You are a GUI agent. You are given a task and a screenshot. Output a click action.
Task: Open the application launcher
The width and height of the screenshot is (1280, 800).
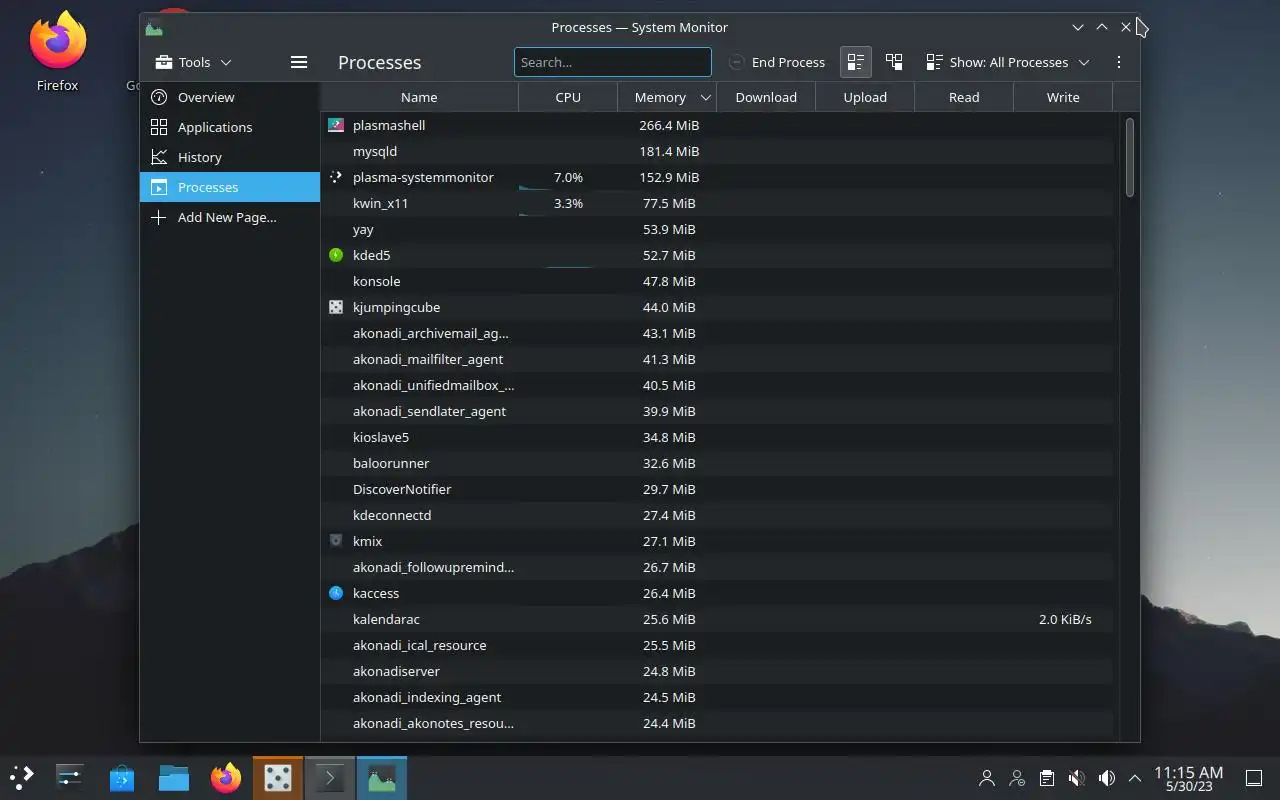[x=22, y=777]
